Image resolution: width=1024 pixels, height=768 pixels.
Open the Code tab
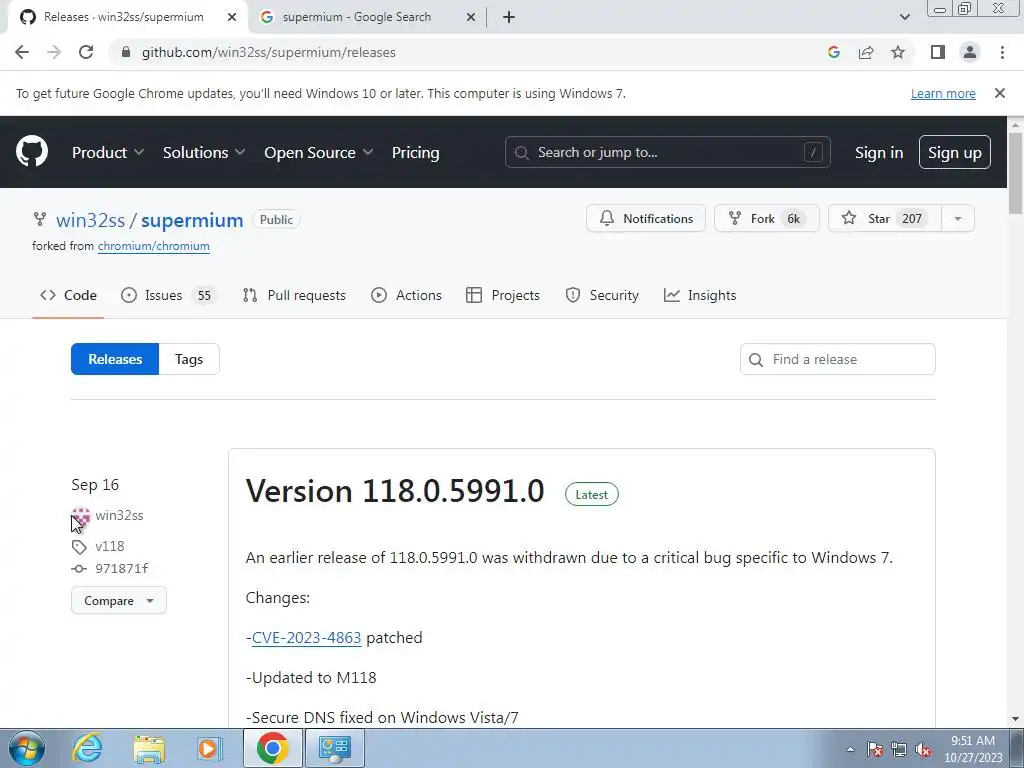[68, 295]
